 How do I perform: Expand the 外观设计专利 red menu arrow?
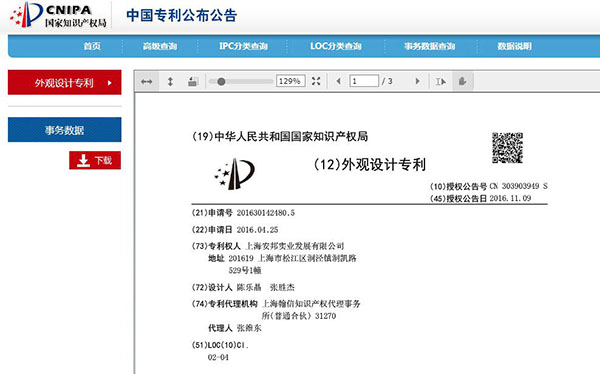[110, 83]
